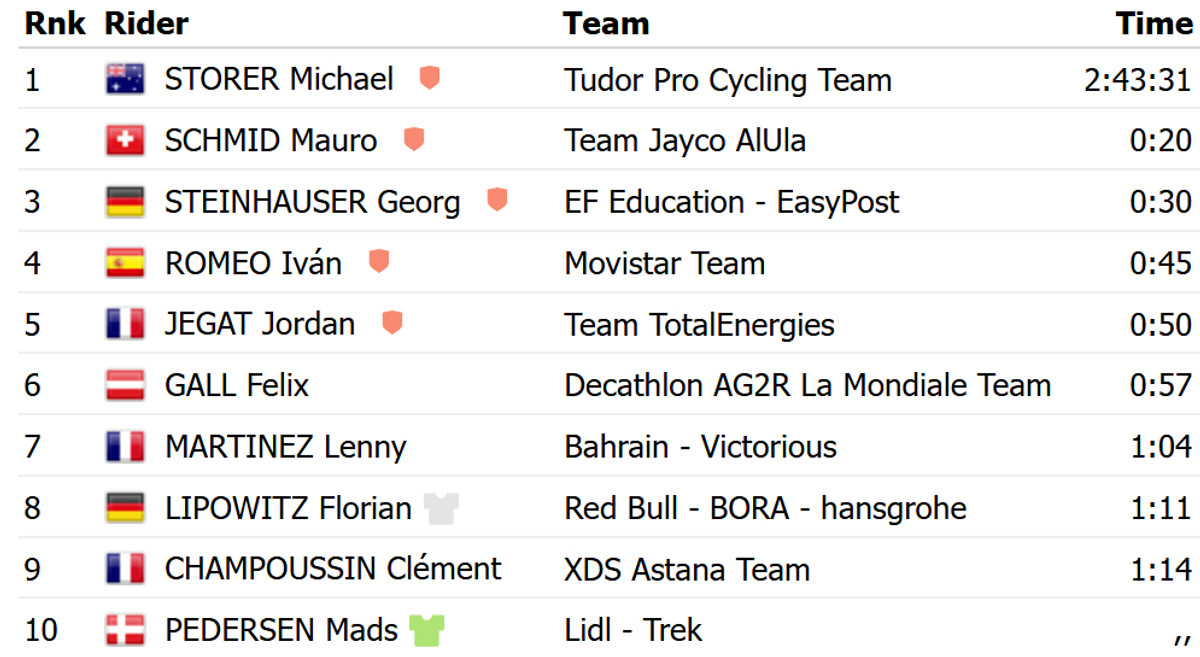Click the orange shield beside ROMEO Iván
1200x657 pixels.
[x=378, y=262]
